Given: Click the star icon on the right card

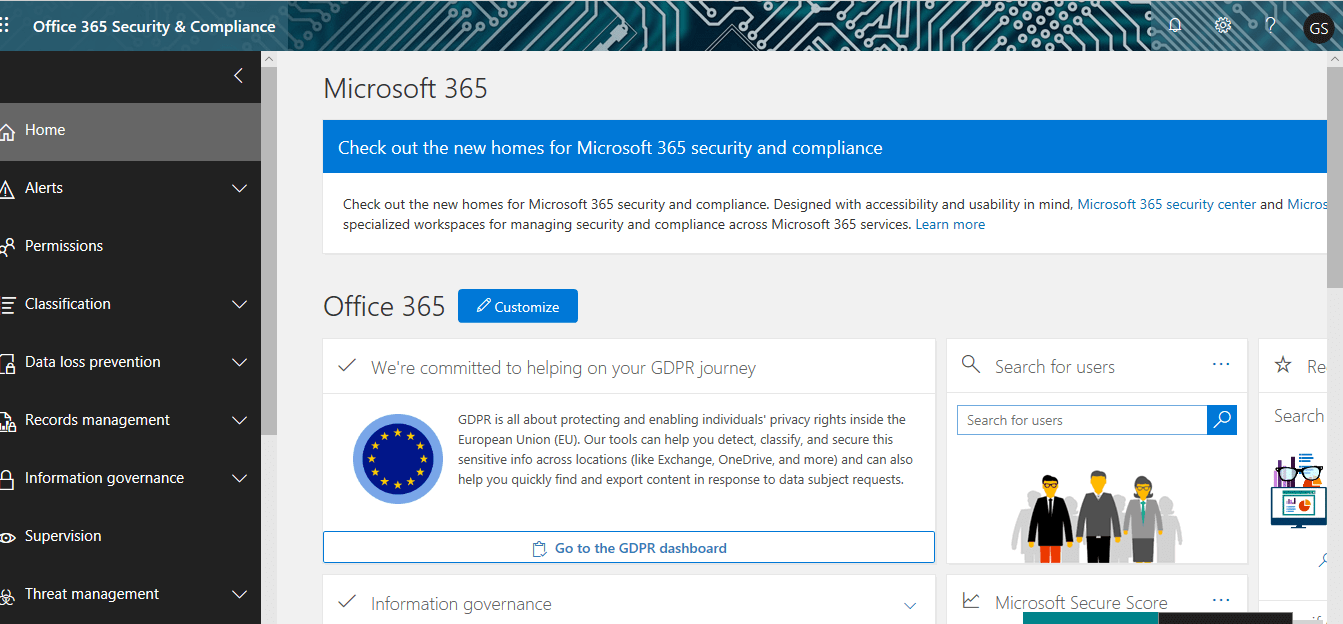Looking at the screenshot, I should [x=1283, y=365].
